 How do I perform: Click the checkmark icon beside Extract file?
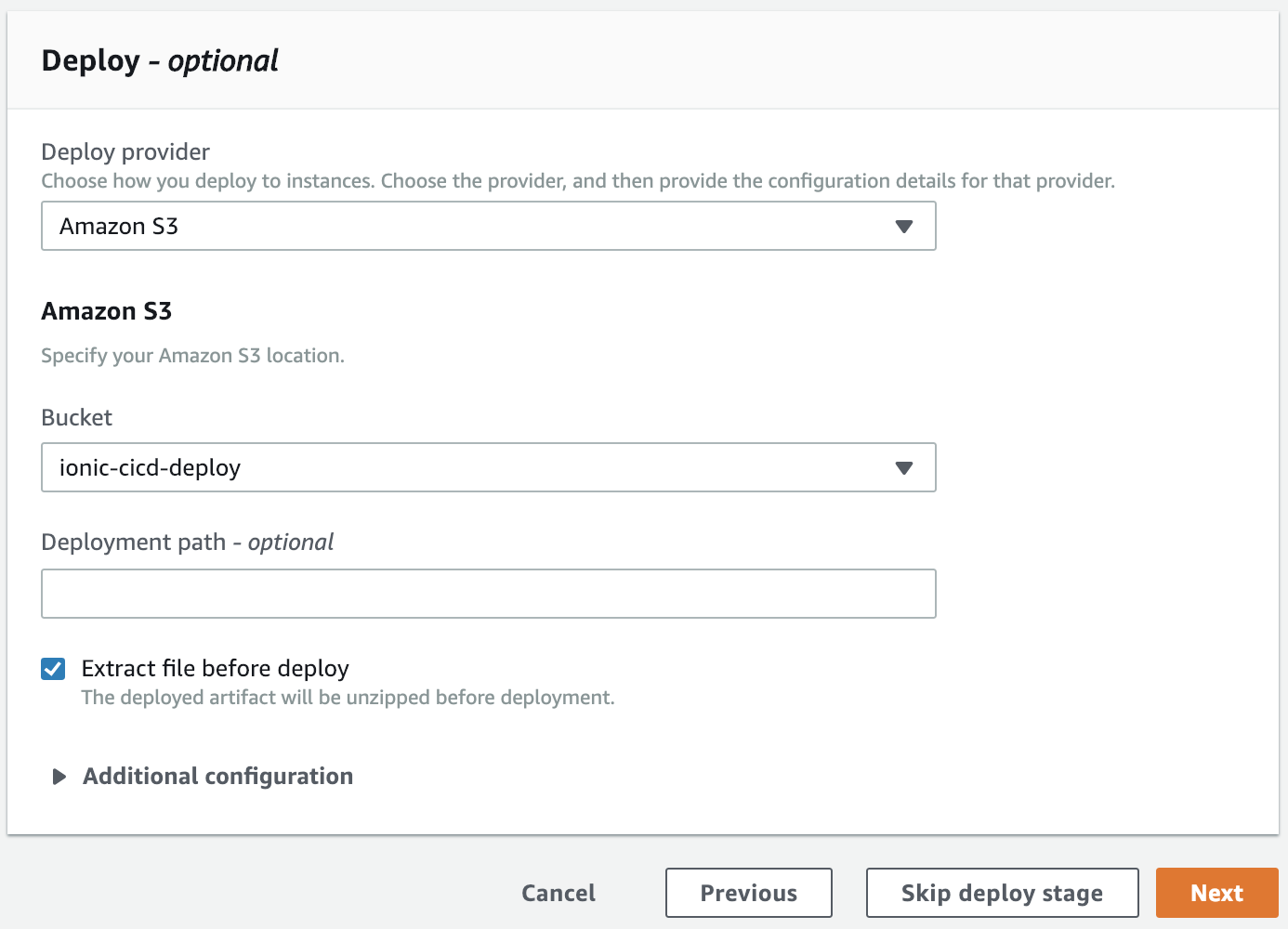click(53, 669)
